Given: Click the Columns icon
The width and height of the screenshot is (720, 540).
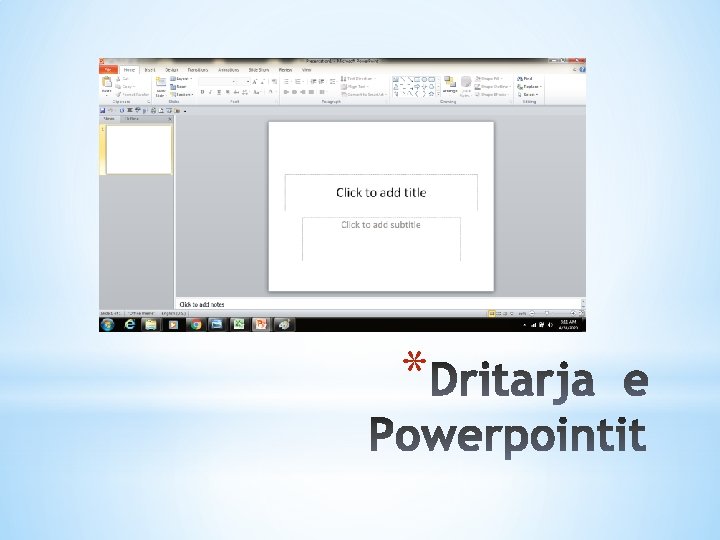Looking at the screenshot, I should [322, 92].
